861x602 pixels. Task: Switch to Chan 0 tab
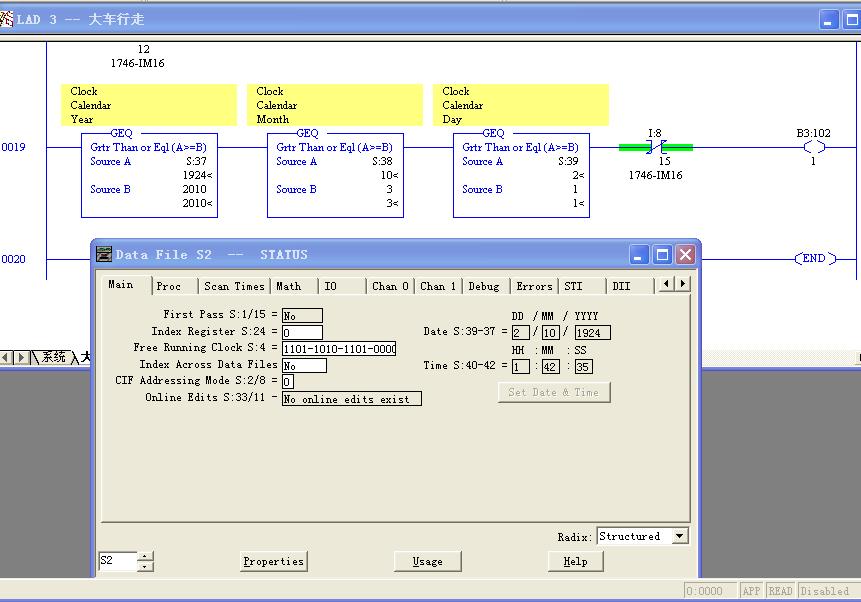[390, 286]
